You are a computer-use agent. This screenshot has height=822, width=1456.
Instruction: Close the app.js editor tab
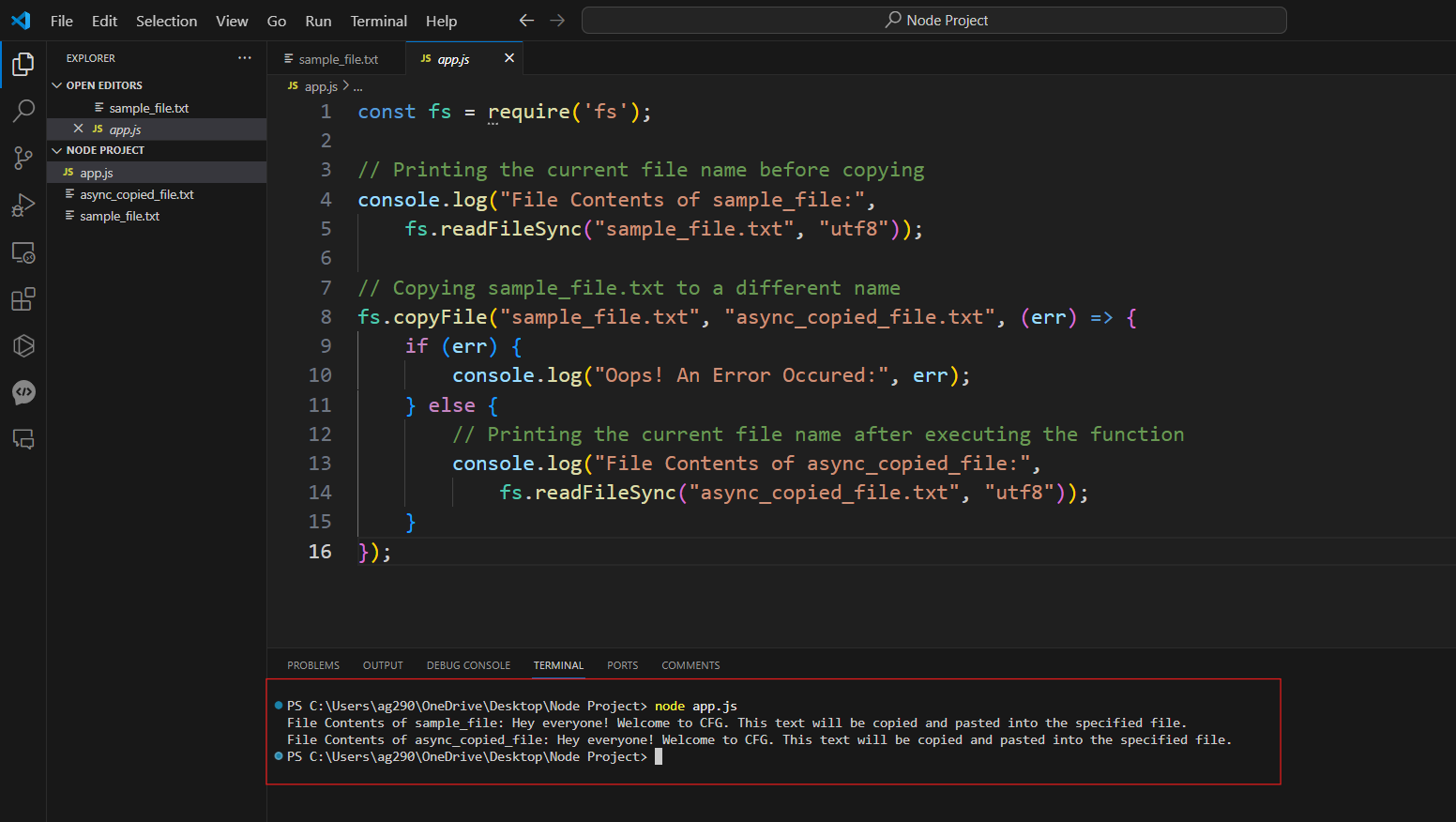tap(509, 58)
